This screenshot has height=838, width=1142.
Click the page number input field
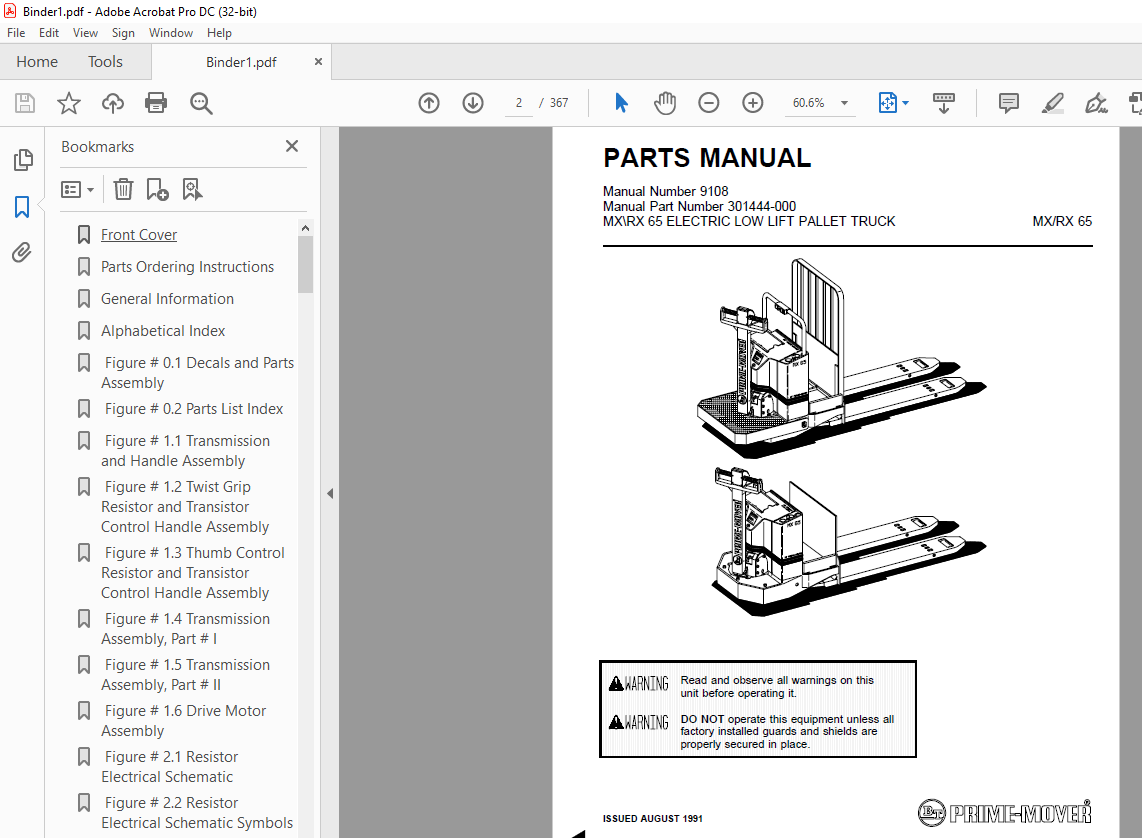[x=519, y=103]
